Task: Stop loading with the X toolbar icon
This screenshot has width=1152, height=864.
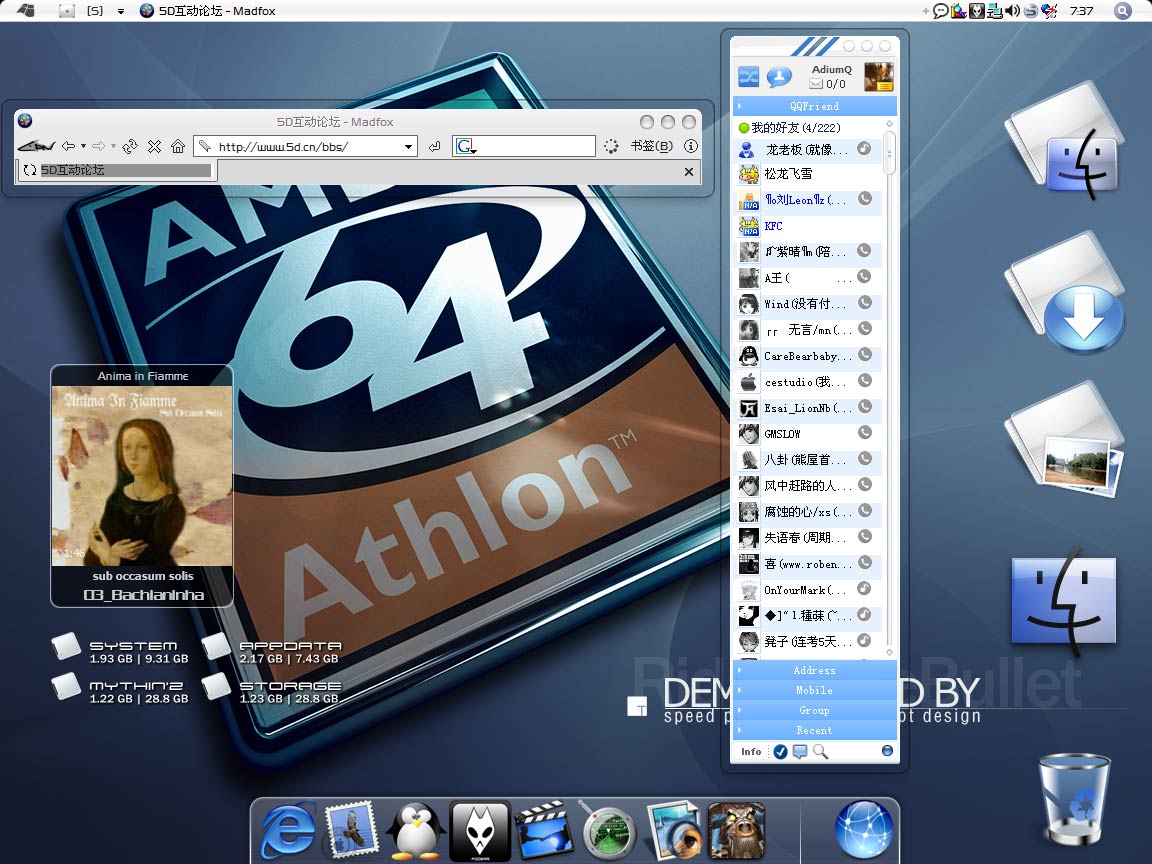Action: coord(154,146)
